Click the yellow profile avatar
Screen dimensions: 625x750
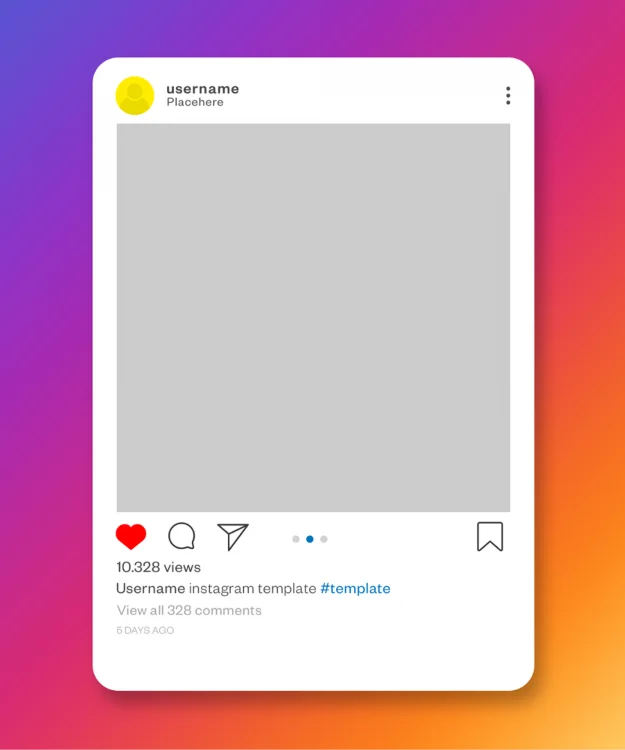tap(135, 96)
